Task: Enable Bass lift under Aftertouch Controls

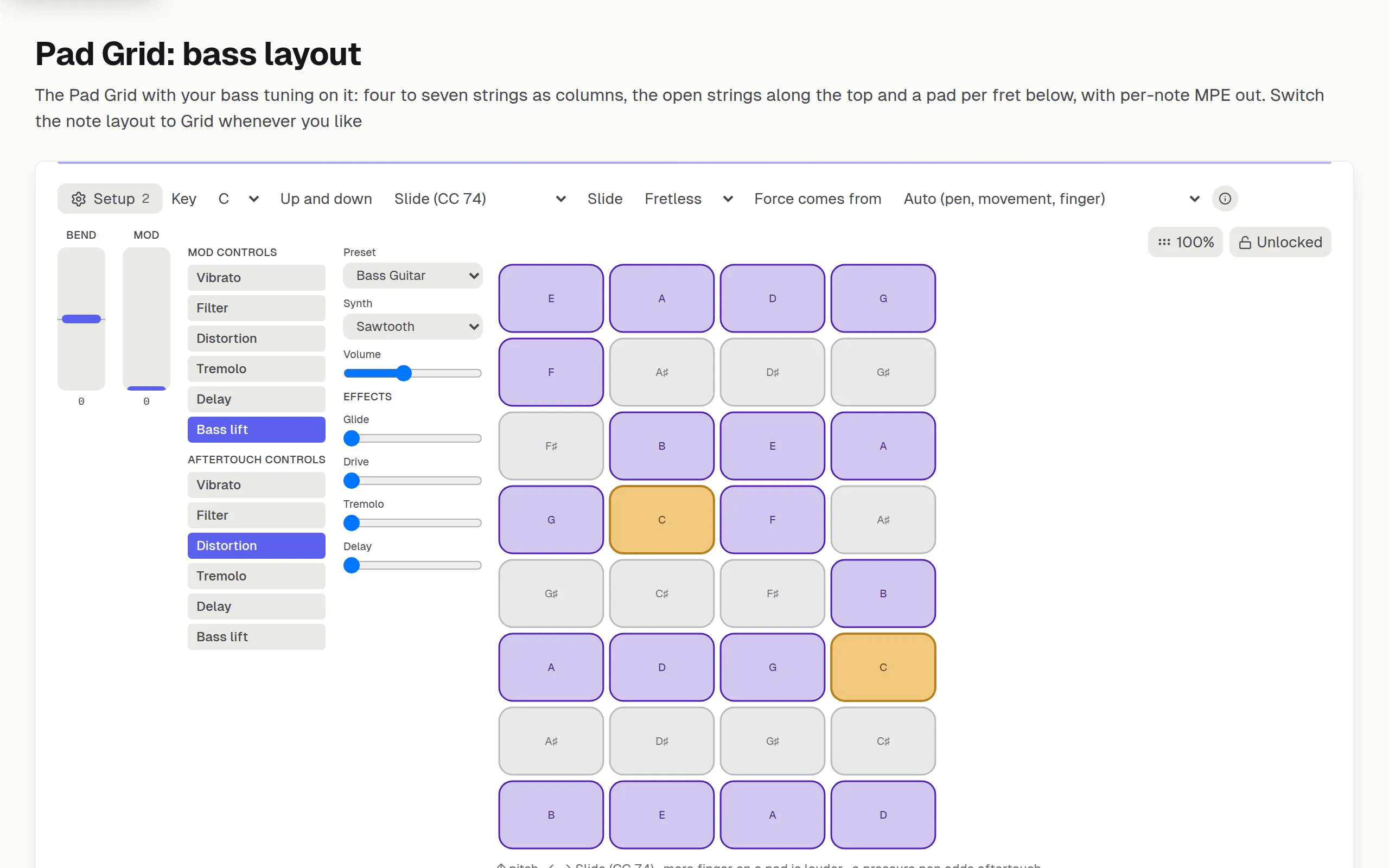Action: (257, 637)
